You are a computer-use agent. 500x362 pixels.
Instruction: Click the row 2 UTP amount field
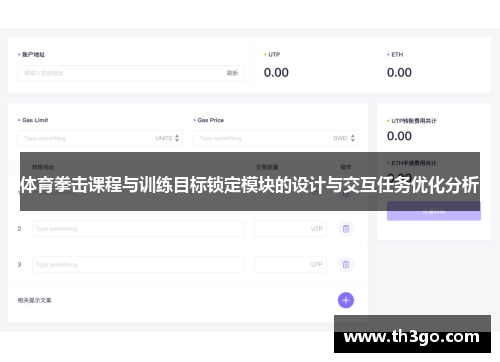(290, 229)
